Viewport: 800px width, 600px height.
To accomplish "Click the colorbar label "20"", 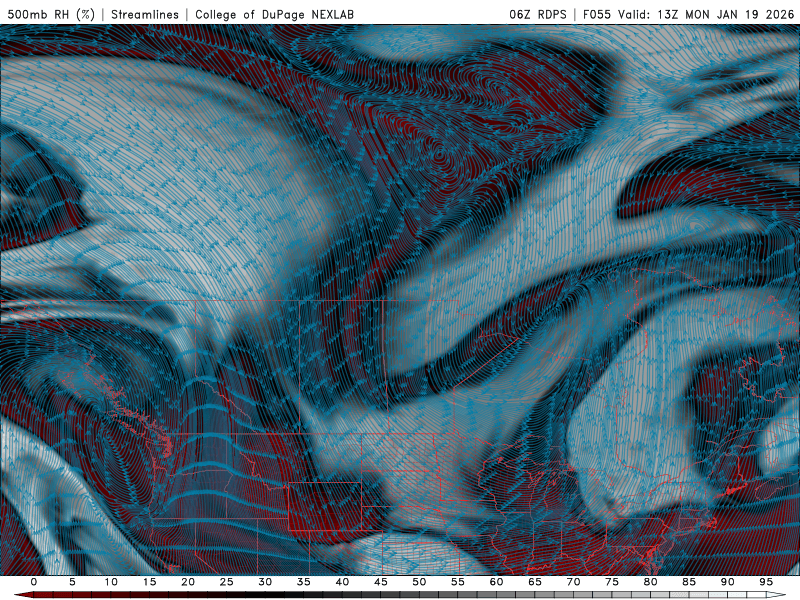I will [188, 582].
